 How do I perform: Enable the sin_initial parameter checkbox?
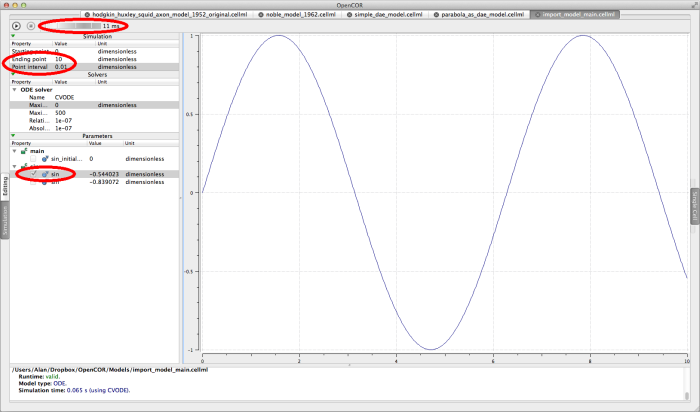34,158
